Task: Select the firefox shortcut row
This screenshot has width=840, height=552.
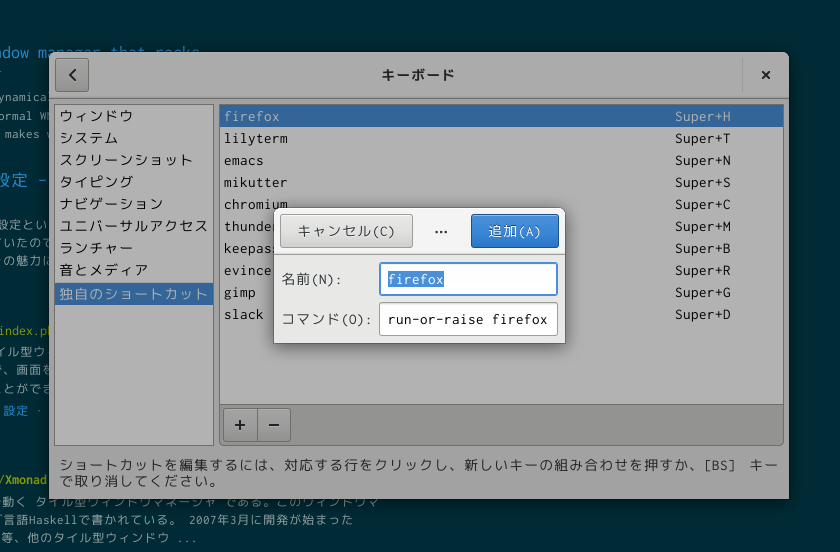Action: tap(501, 116)
